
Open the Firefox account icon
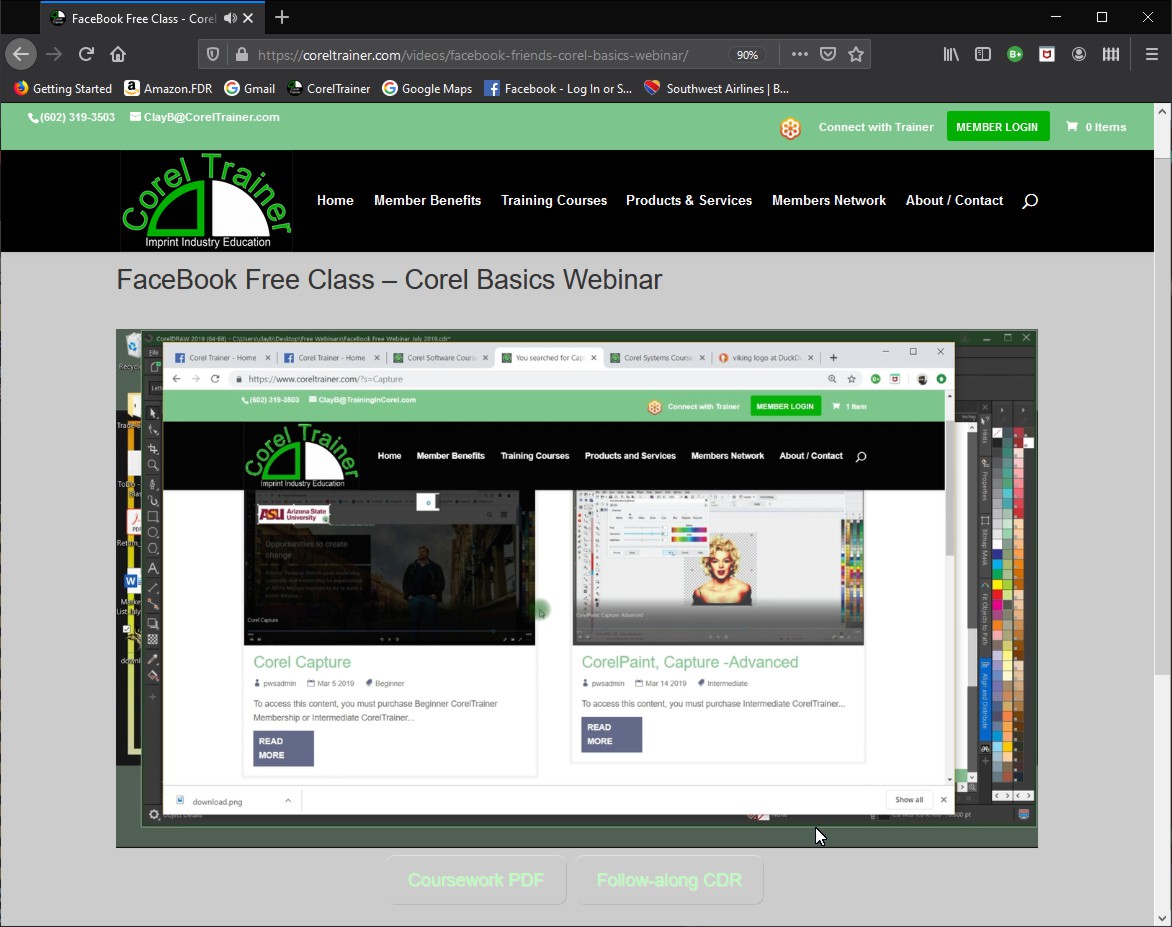1079,54
